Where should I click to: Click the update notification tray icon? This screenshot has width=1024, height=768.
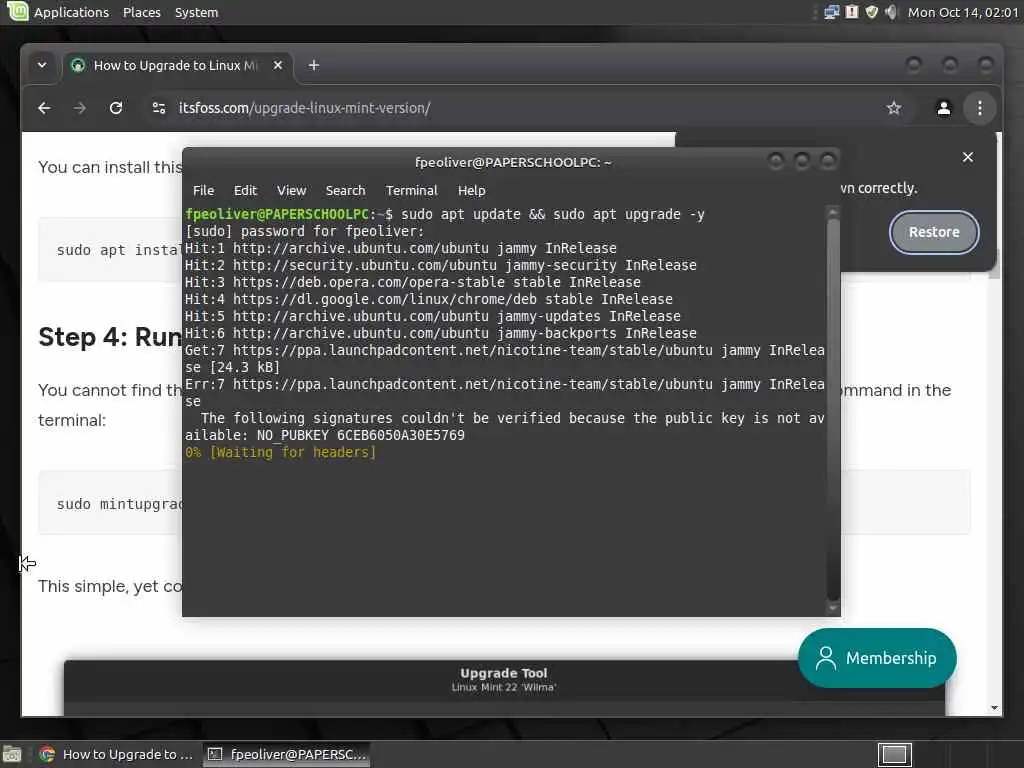click(x=852, y=12)
